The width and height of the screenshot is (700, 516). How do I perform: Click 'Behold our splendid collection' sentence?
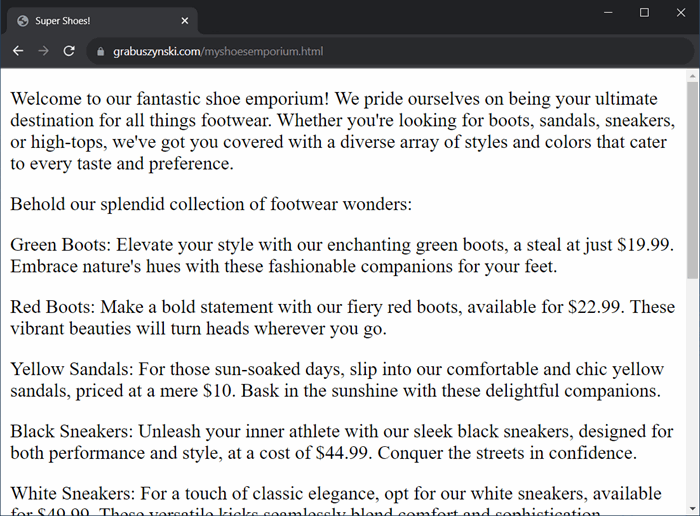click(211, 204)
